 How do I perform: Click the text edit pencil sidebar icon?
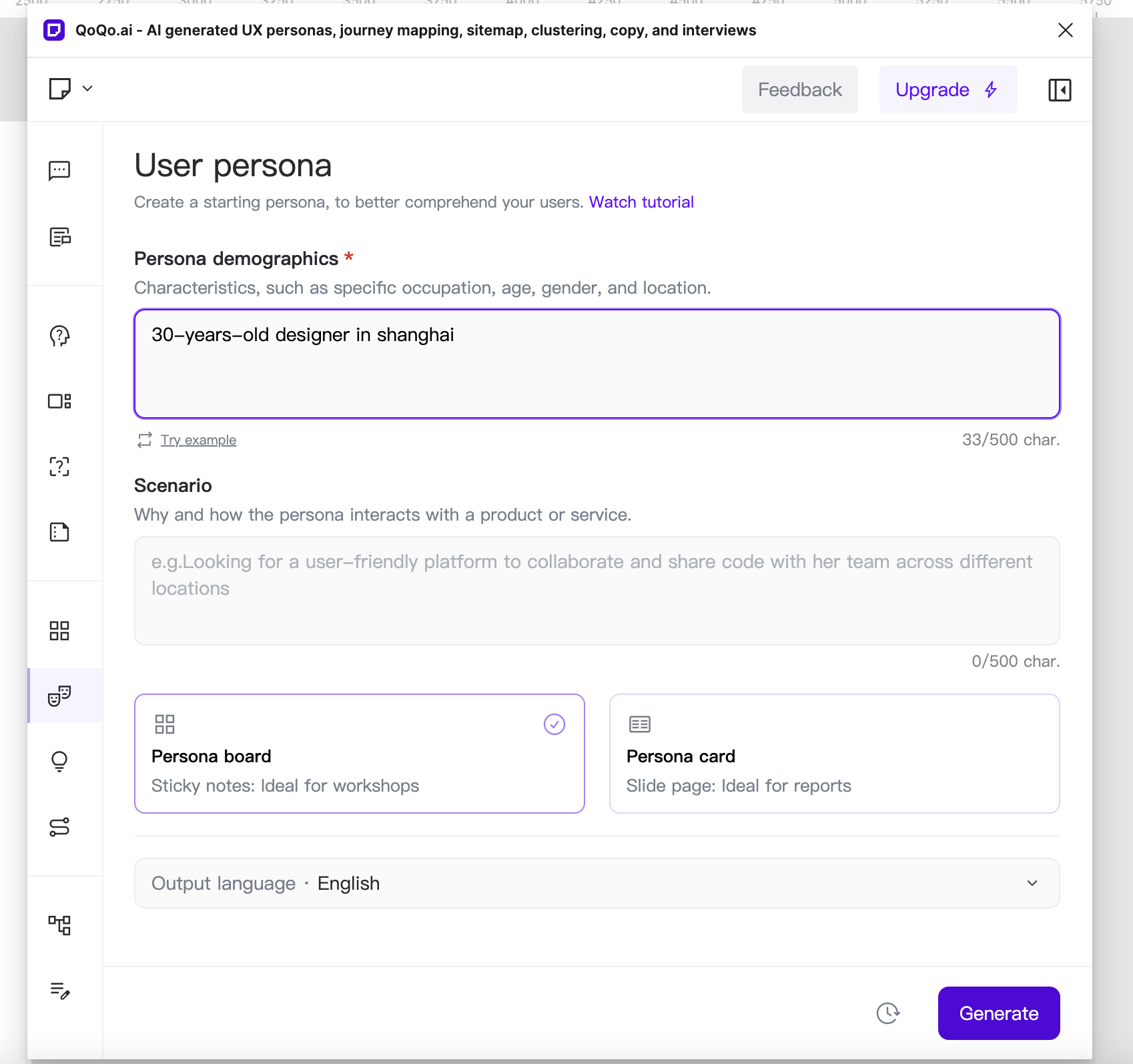[59, 991]
